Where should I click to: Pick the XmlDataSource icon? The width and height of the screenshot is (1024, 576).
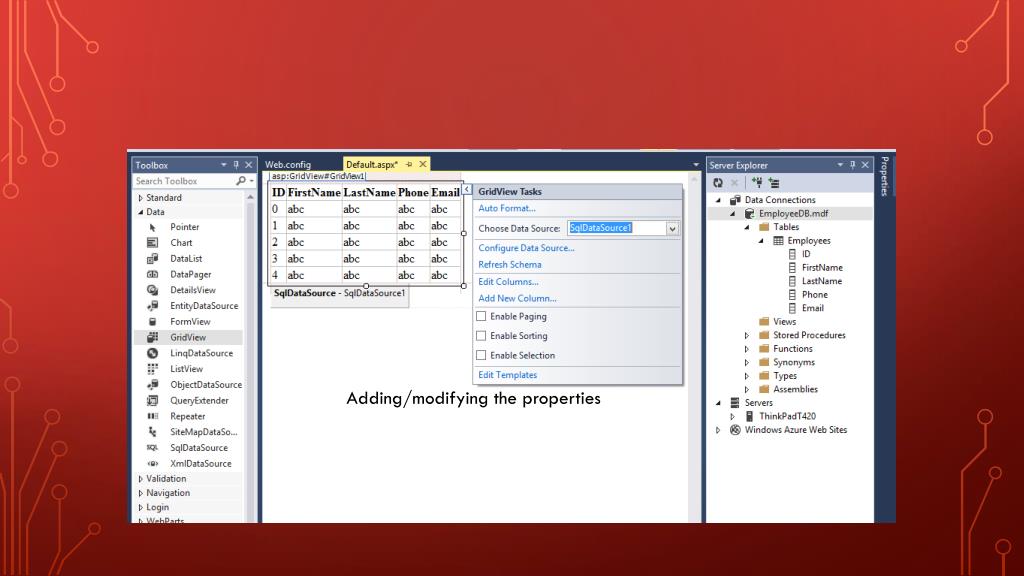click(x=152, y=464)
